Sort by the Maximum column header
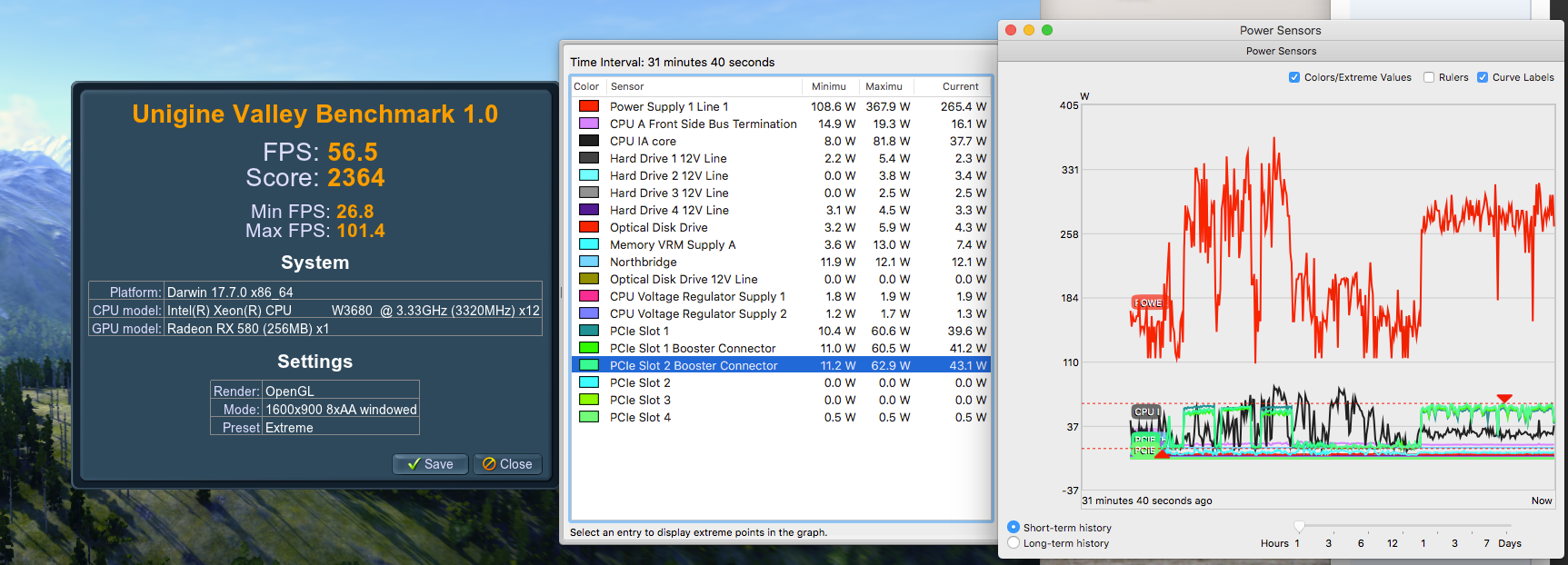The width and height of the screenshot is (1568, 565). point(885,86)
